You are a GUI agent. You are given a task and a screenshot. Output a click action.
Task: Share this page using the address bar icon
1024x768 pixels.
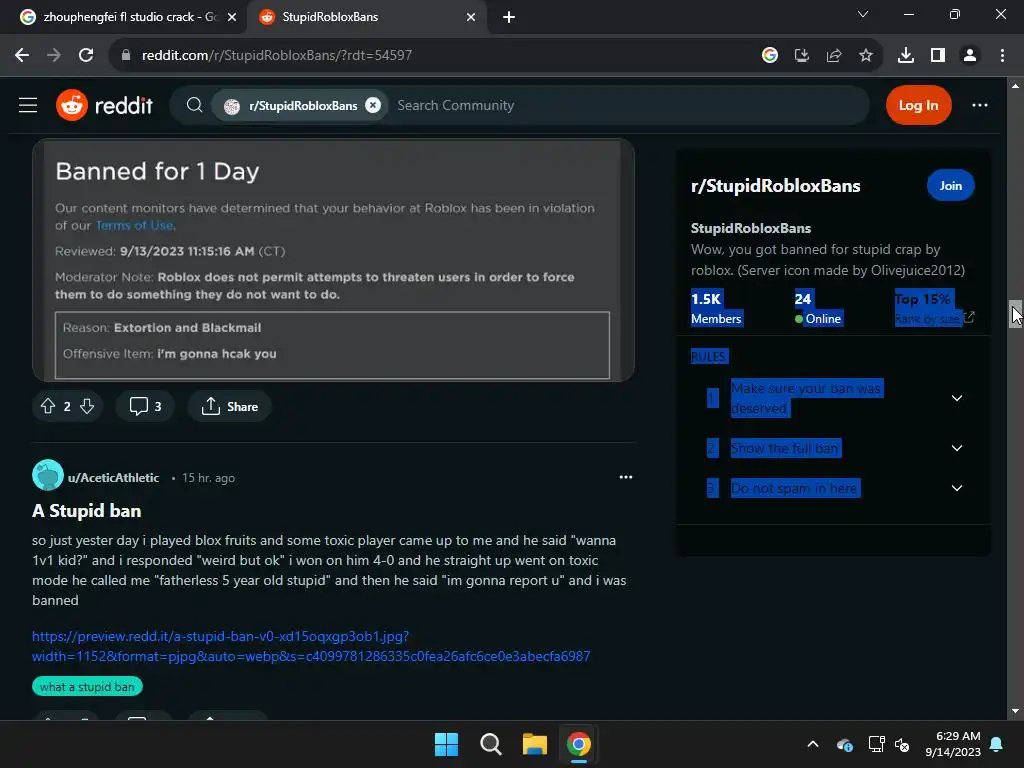(834, 56)
